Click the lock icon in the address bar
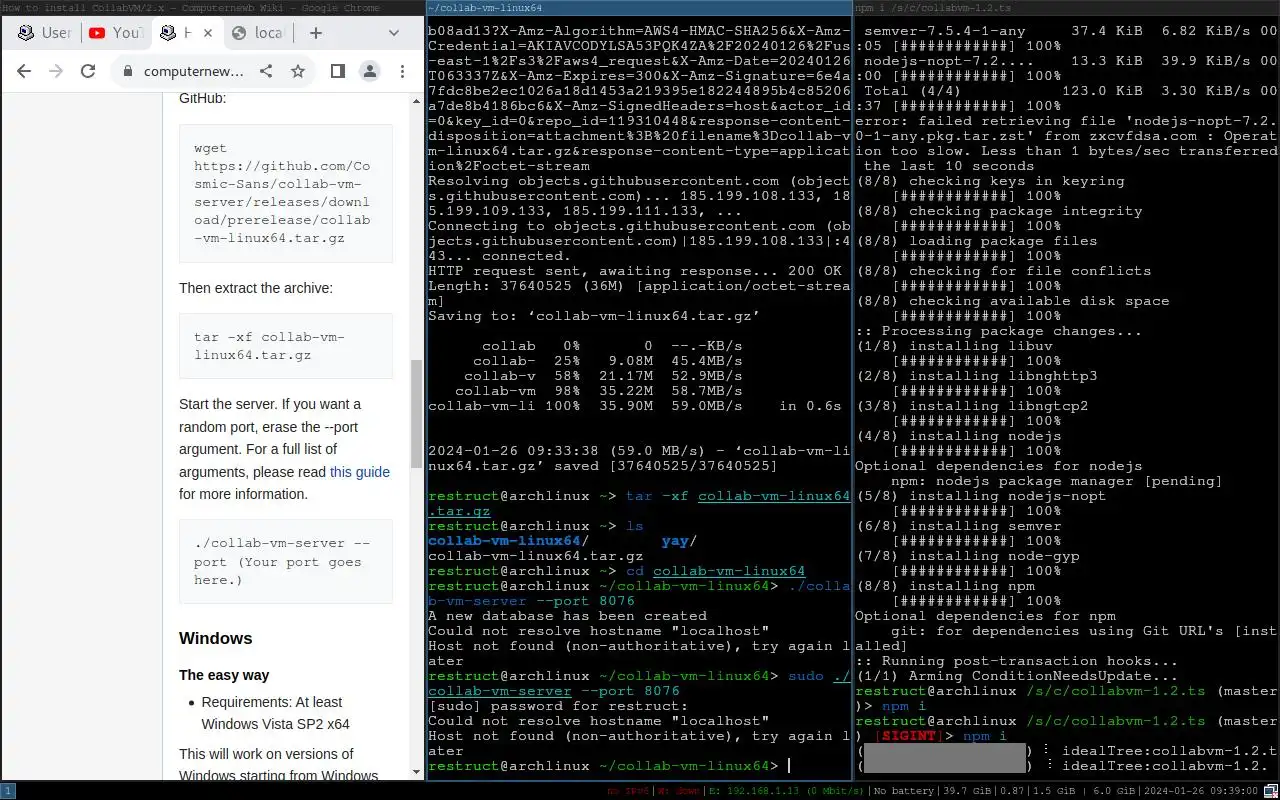 click(127, 71)
